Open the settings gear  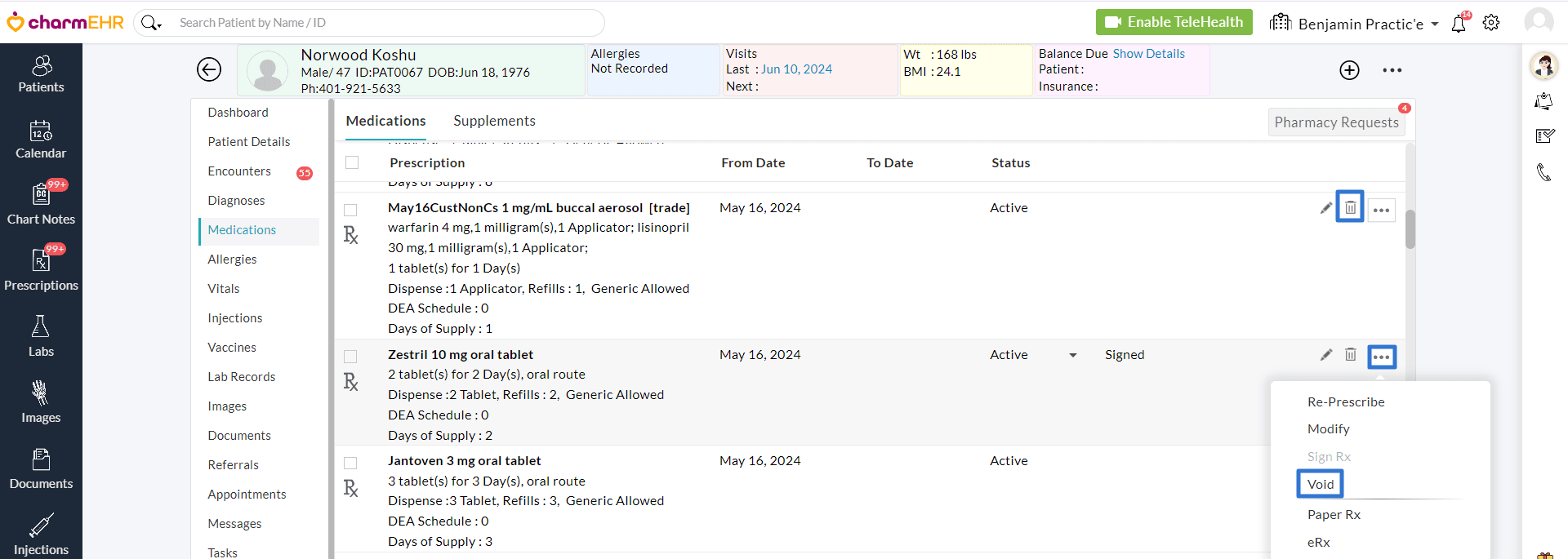tap(1491, 23)
